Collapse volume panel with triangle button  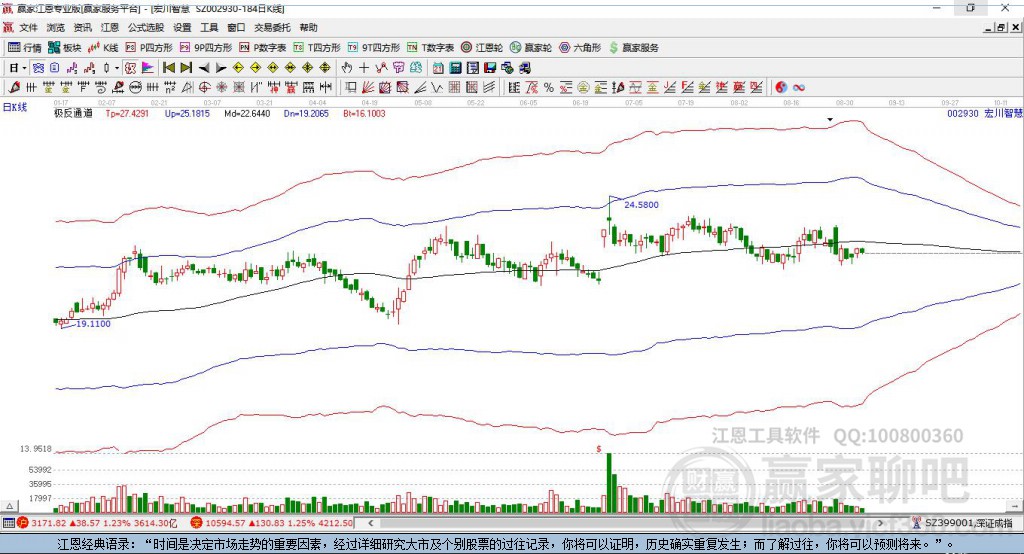tap(10, 506)
